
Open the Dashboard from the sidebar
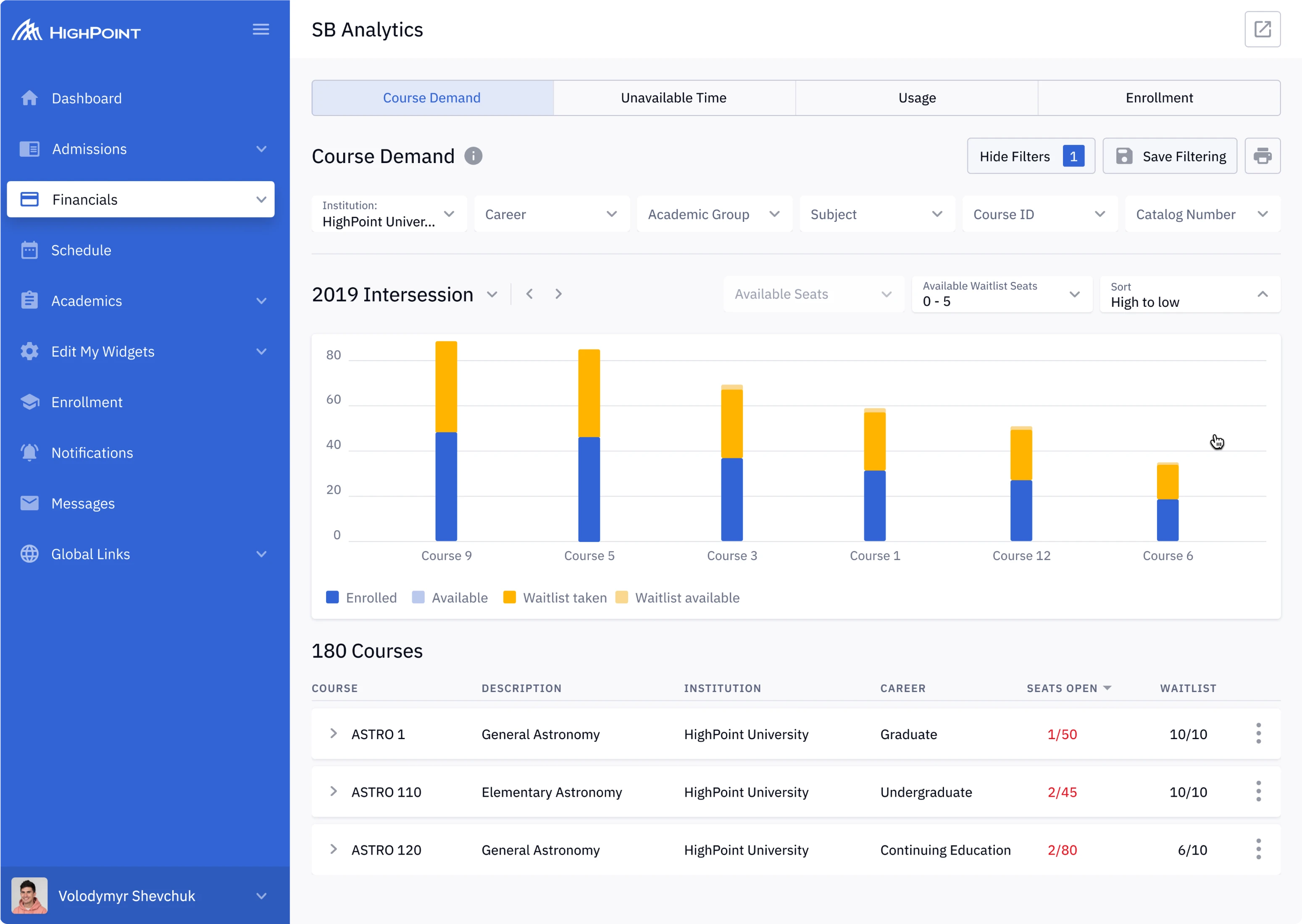[x=87, y=98]
